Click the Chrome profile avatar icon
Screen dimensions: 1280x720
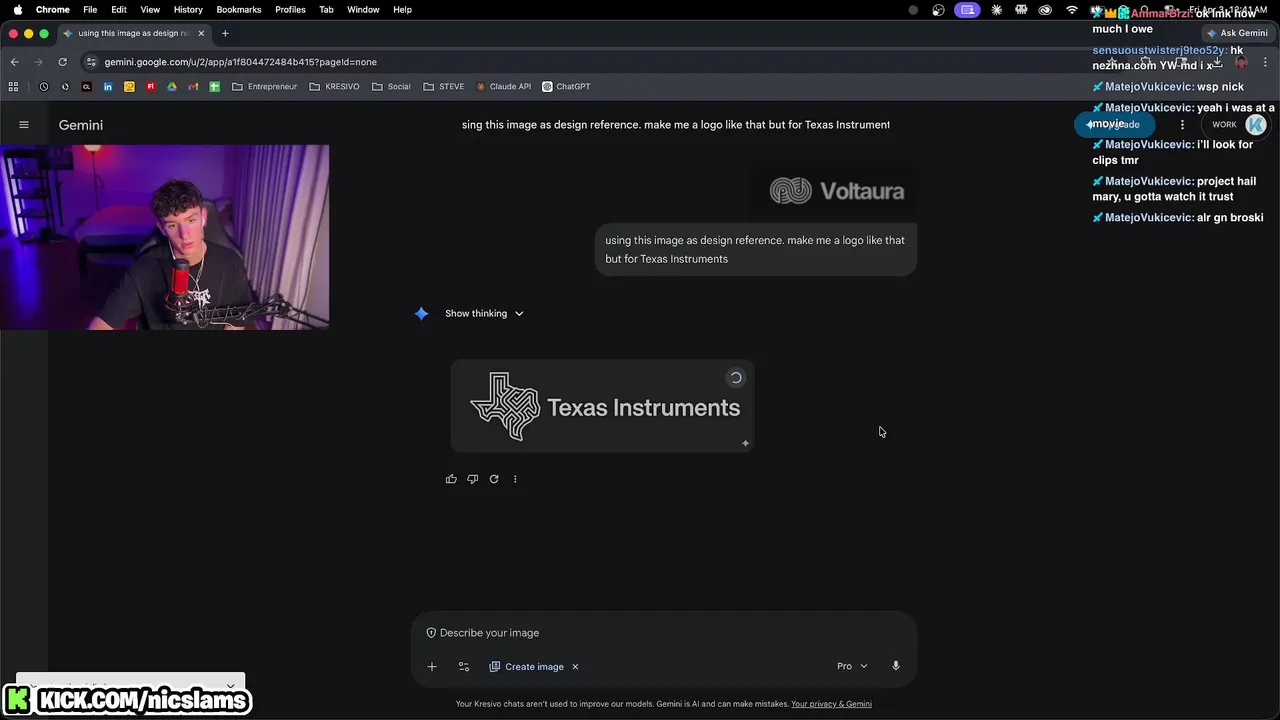click(x=1241, y=62)
